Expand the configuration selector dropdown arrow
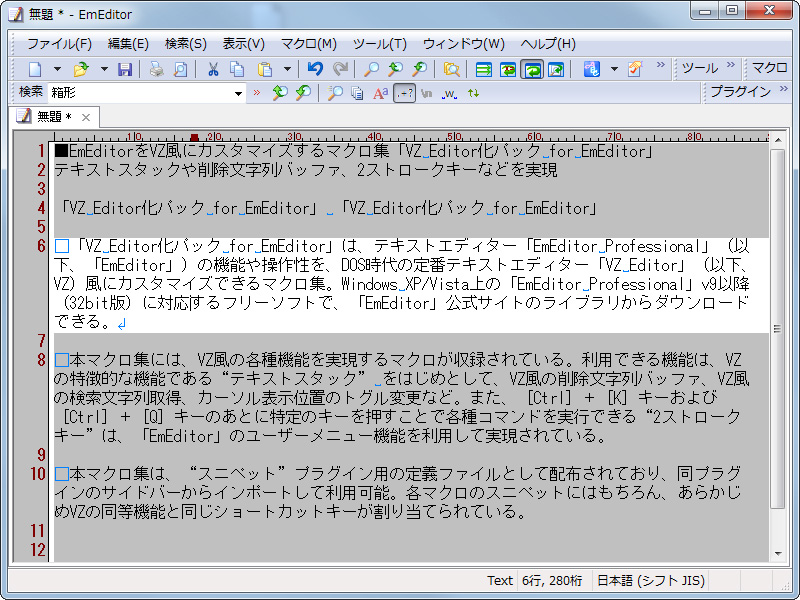The image size is (800, 600). coord(614,69)
